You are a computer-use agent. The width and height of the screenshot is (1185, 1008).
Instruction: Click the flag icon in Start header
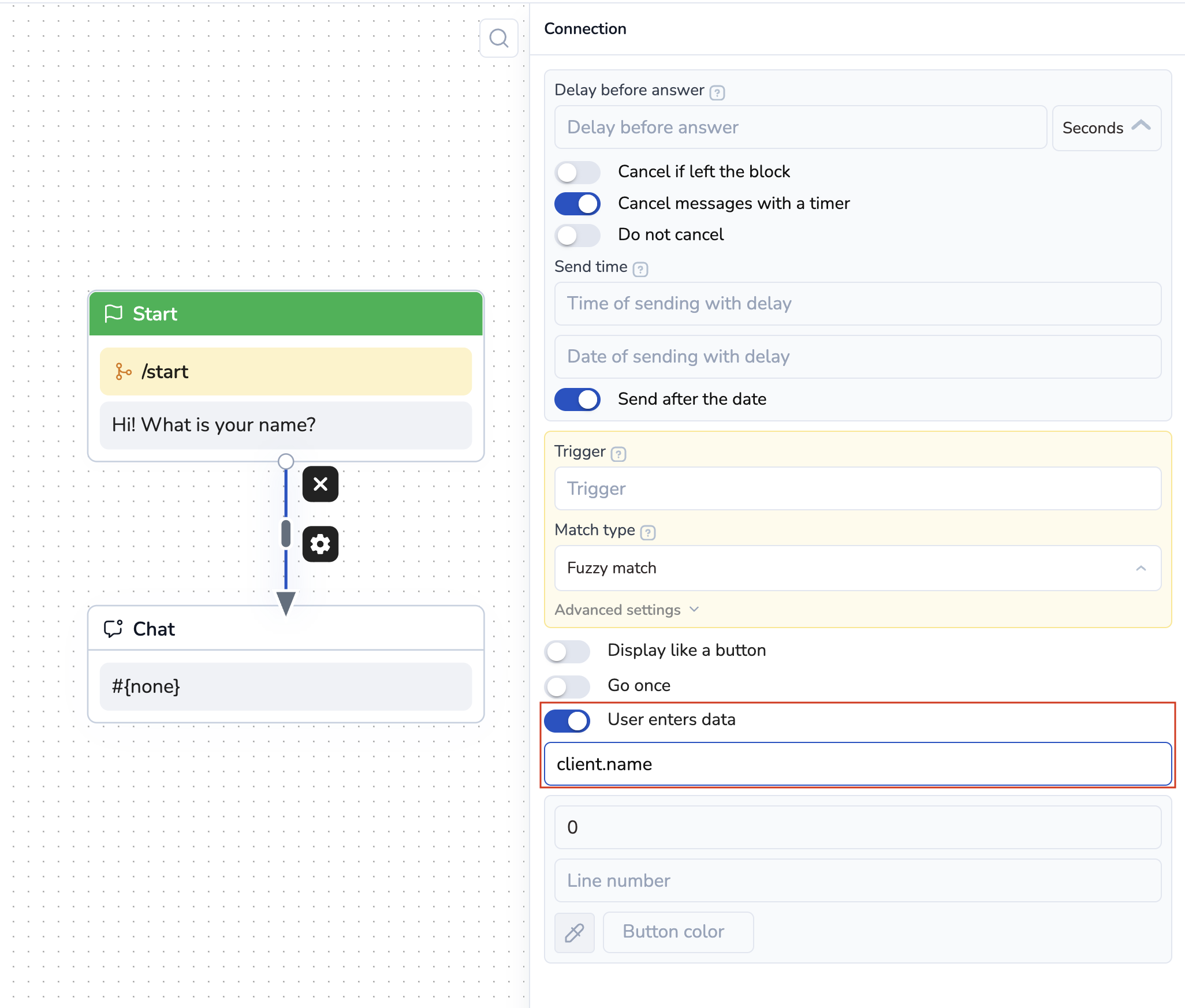coord(113,313)
